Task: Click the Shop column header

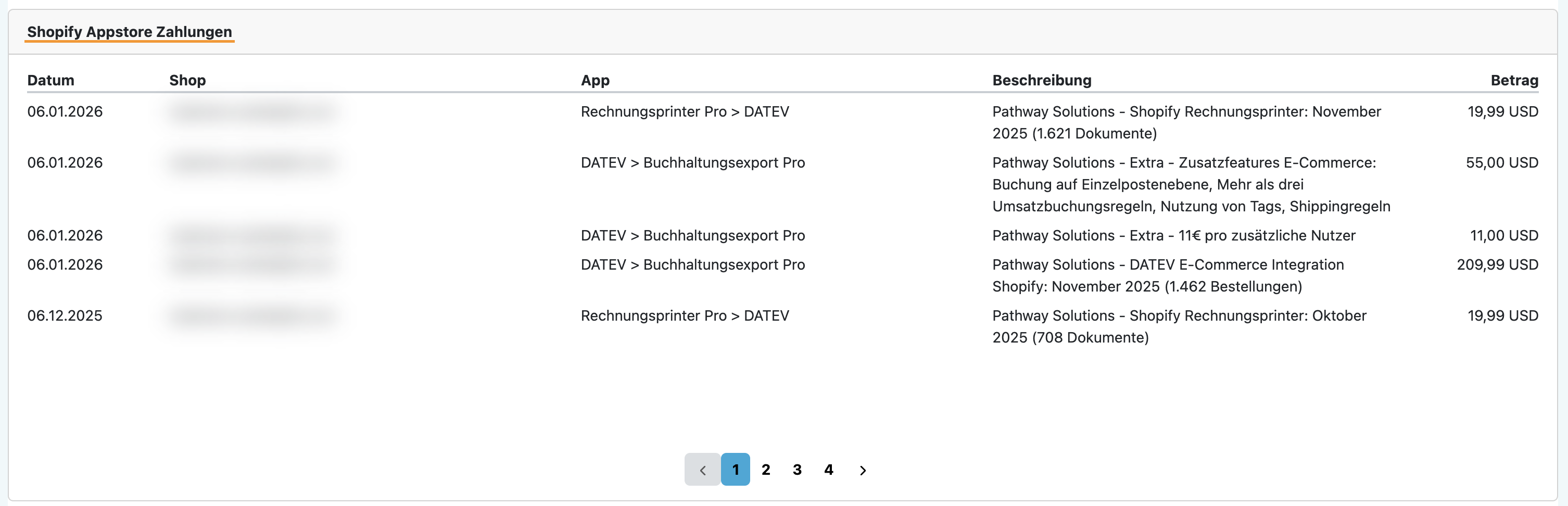Action: [x=187, y=80]
